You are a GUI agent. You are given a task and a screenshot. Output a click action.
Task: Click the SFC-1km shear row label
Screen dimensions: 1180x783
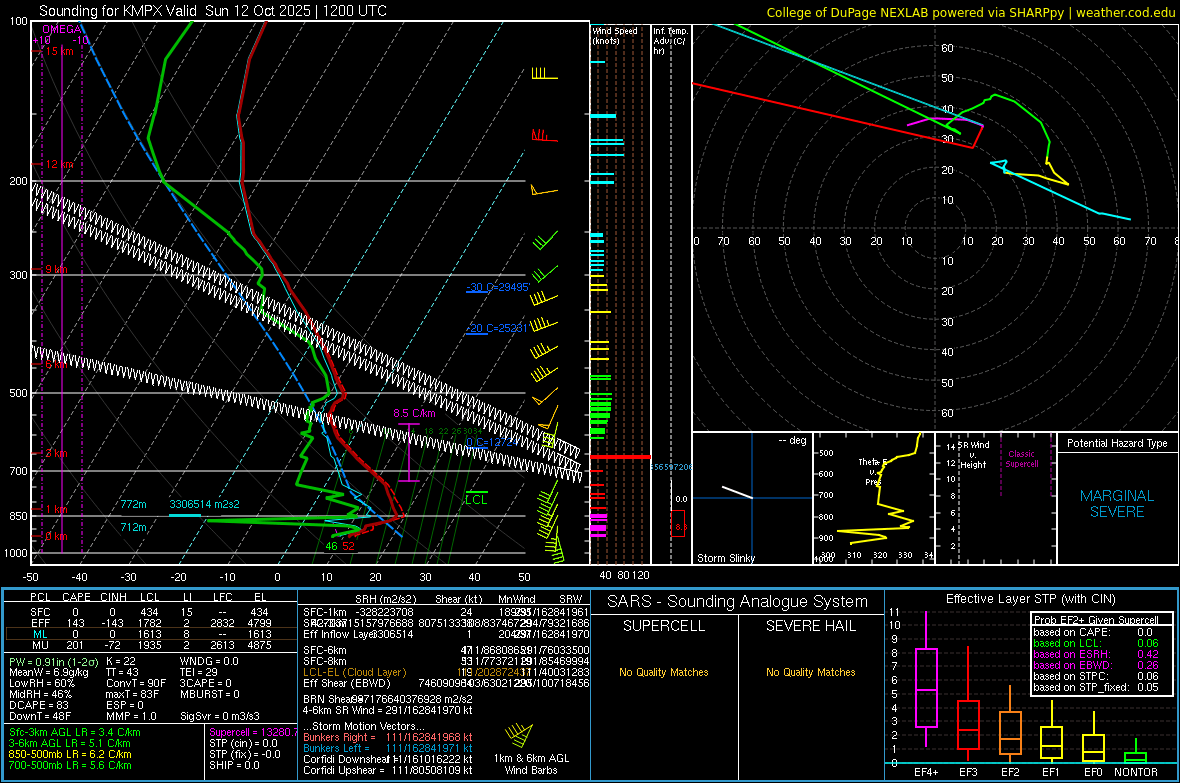click(325, 612)
